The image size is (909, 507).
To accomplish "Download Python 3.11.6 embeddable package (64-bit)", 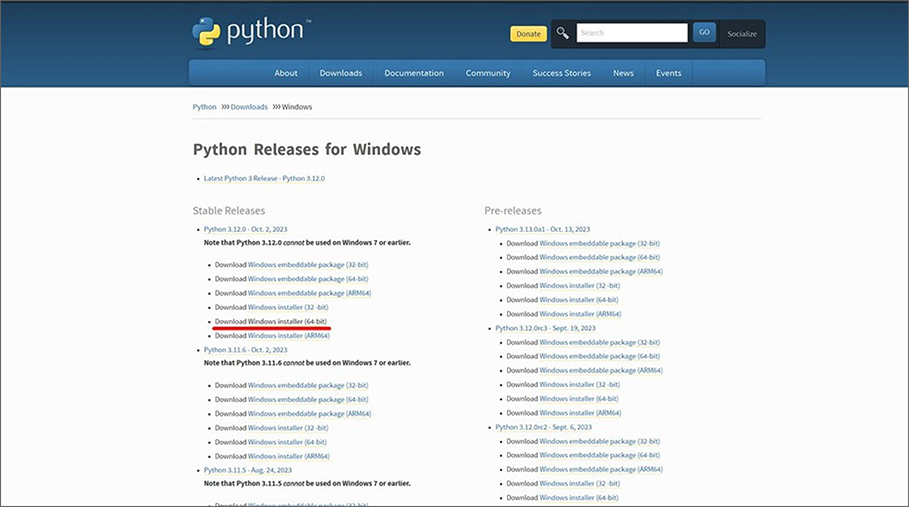I will (308, 399).
